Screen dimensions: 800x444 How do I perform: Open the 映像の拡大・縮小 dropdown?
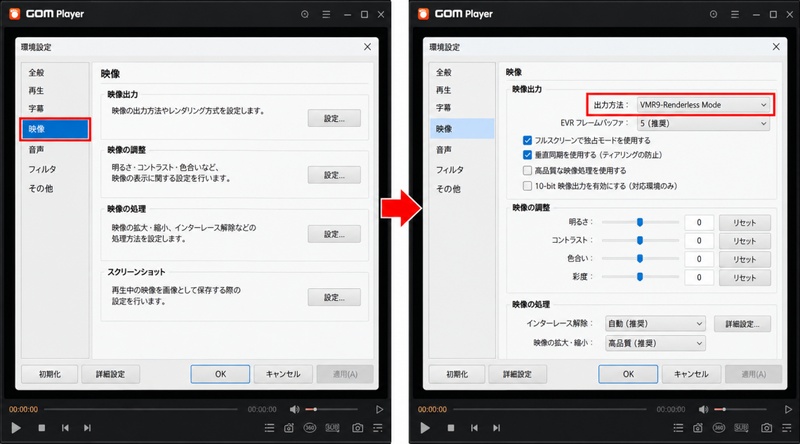[x=655, y=343]
